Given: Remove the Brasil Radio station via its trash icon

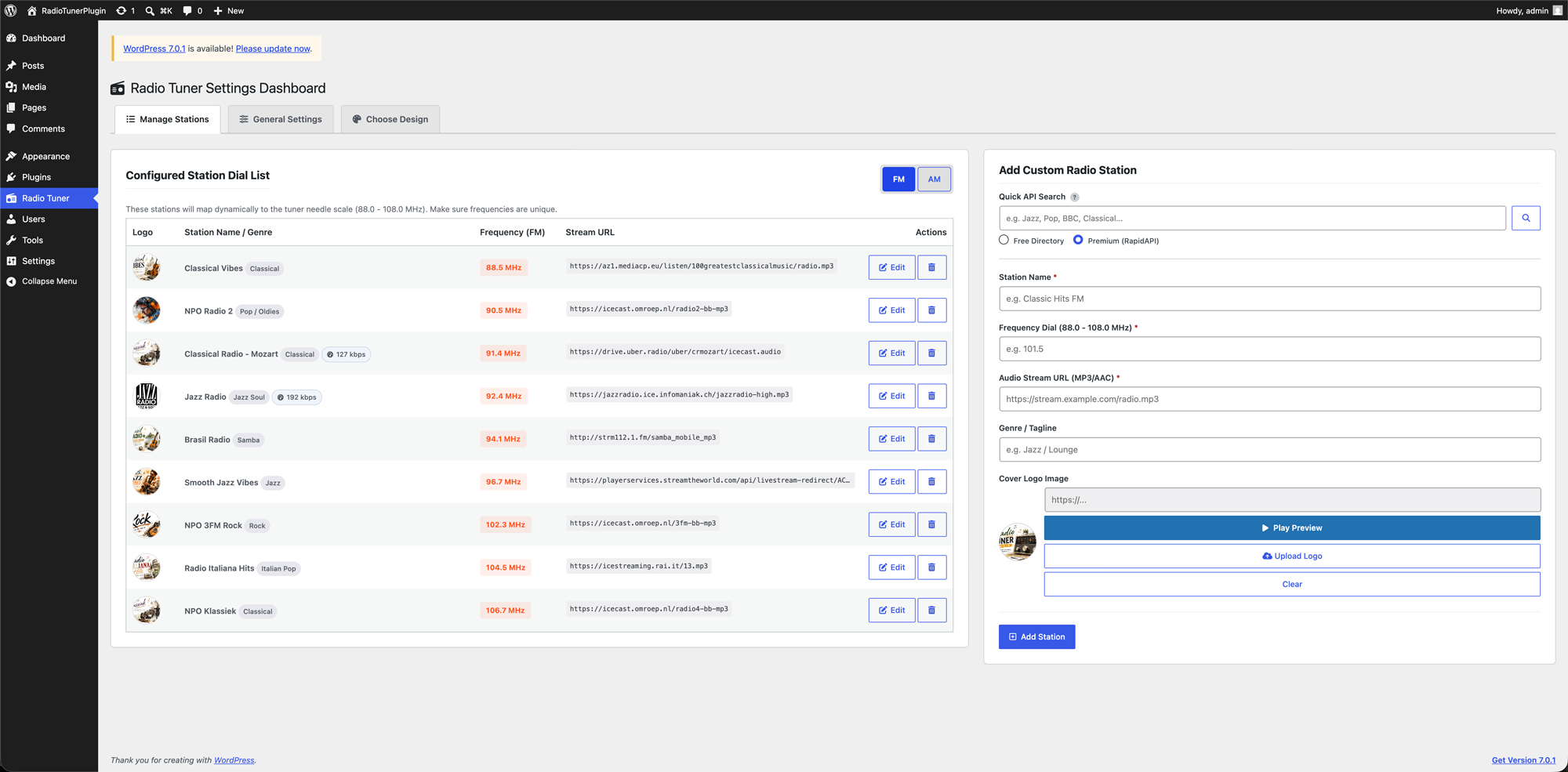Looking at the screenshot, I should [x=931, y=439].
